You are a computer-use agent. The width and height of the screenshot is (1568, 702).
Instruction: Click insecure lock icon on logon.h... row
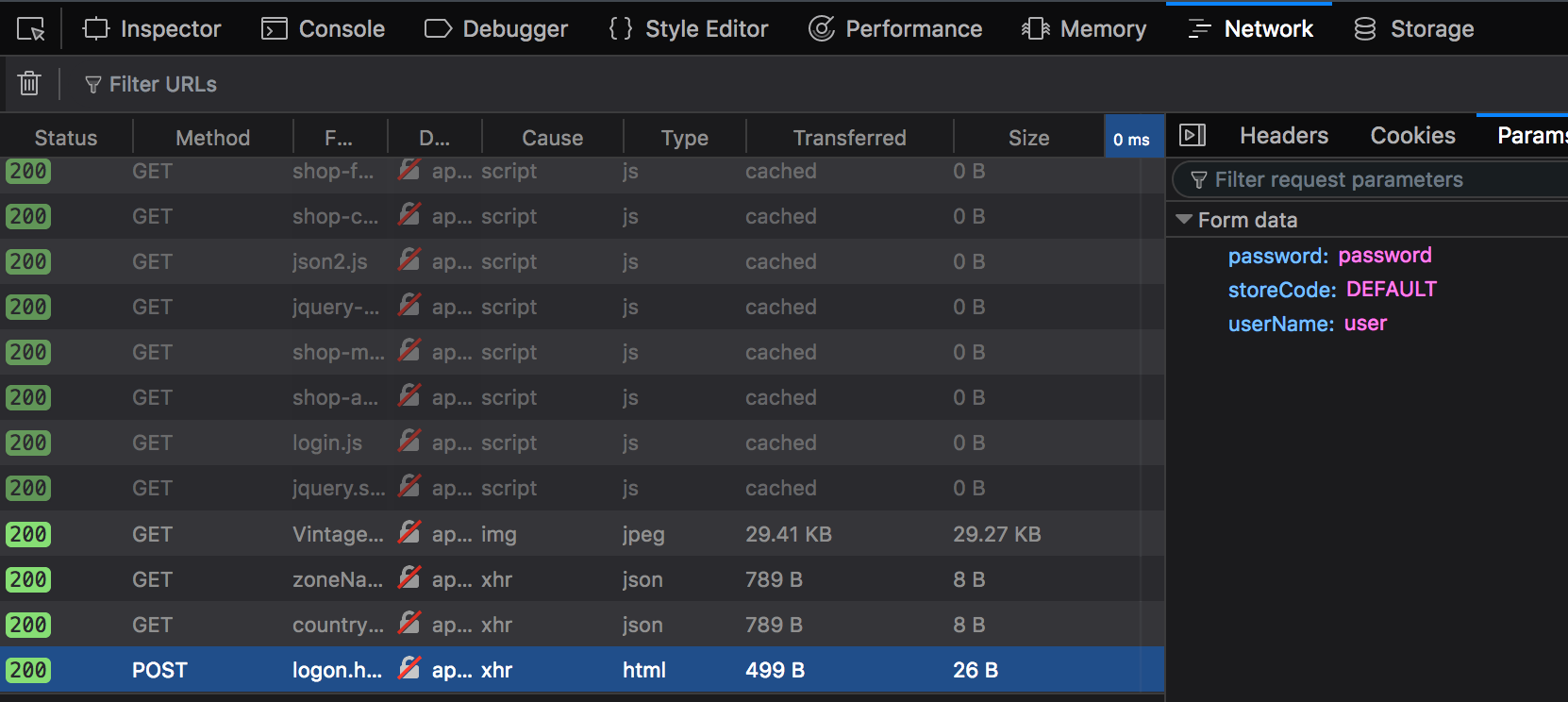coord(409,668)
